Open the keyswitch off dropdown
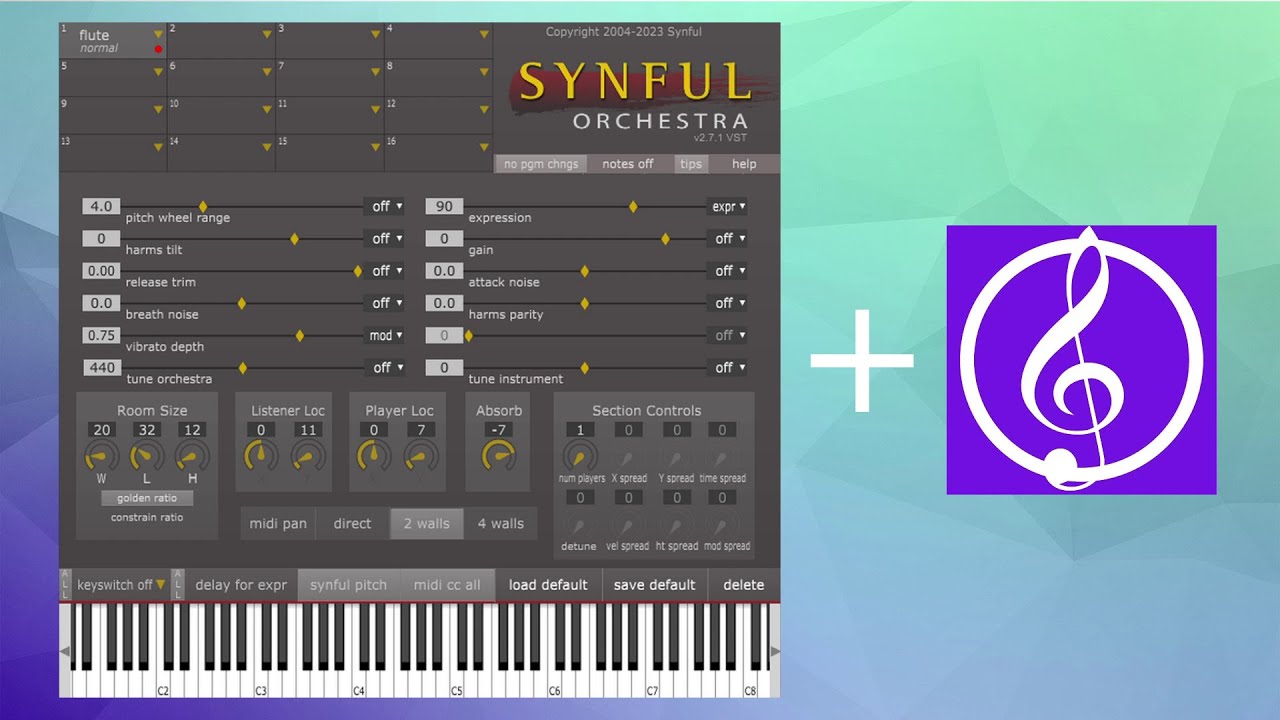Viewport: 1280px width, 720px height. 120,585
